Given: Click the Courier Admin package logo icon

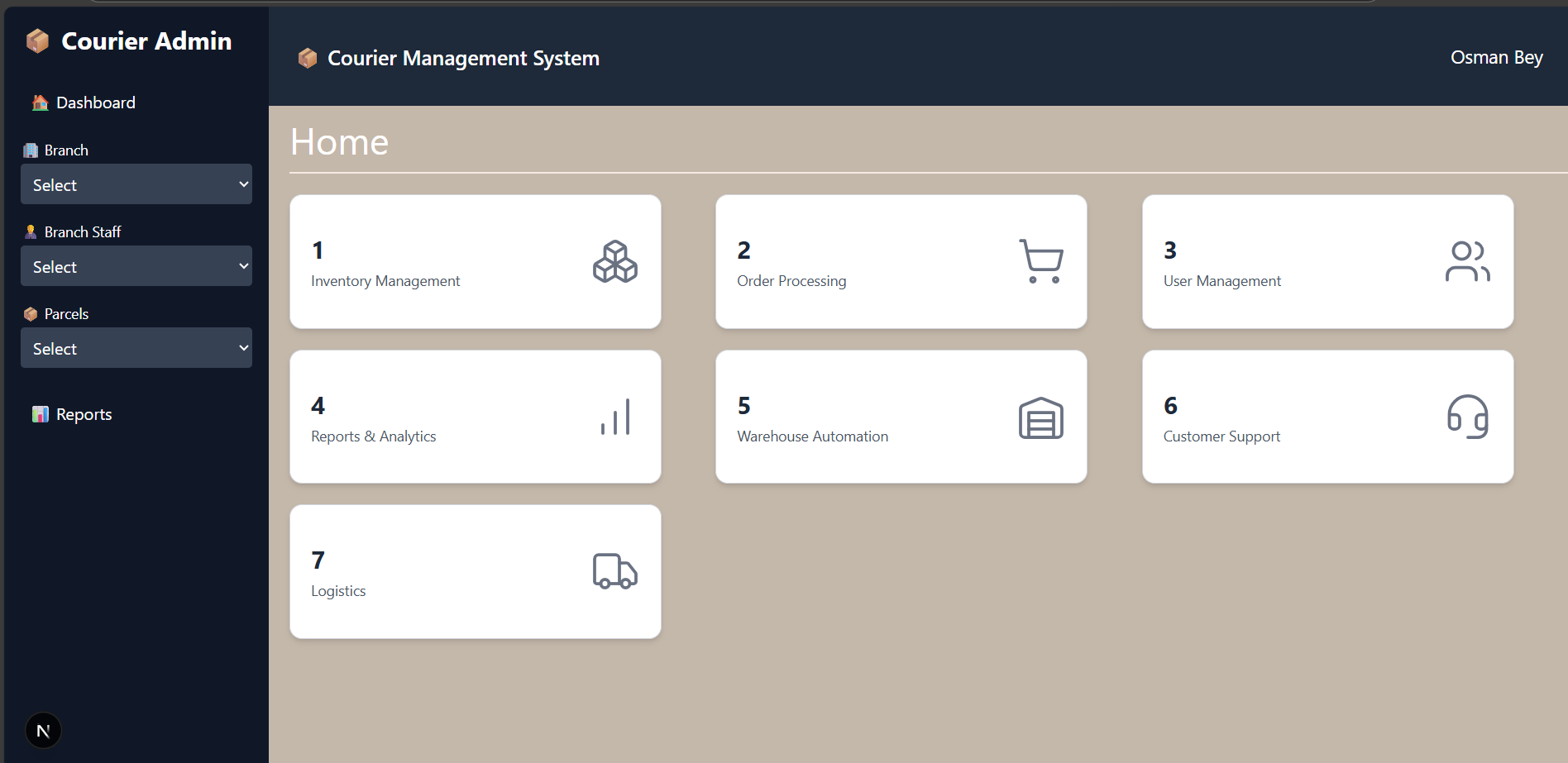Looking at the screenshot, I should pyautogui.click(x=37, y=41).
